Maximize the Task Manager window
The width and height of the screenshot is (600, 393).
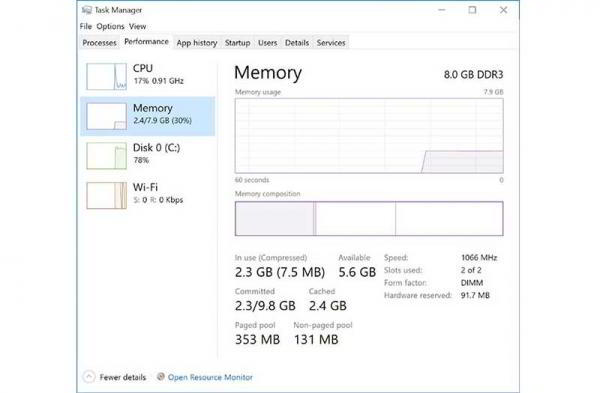473,10
